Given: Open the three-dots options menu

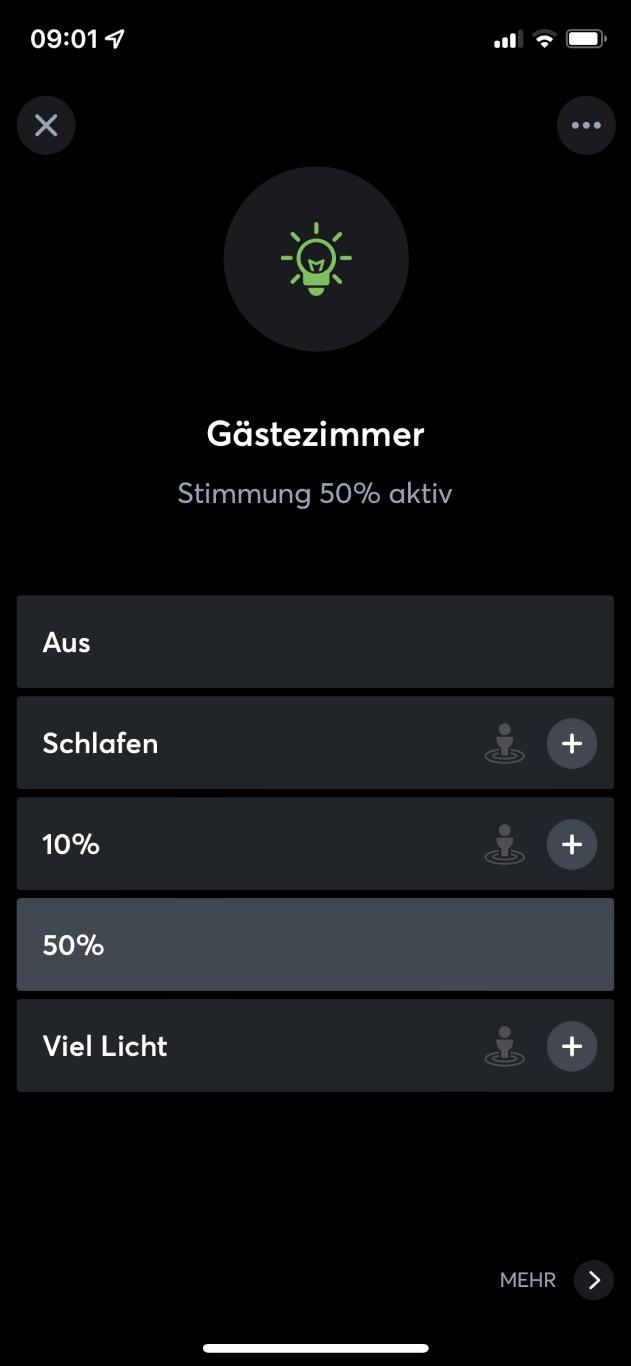Looking at the screenshot, I should coord(586,125).
